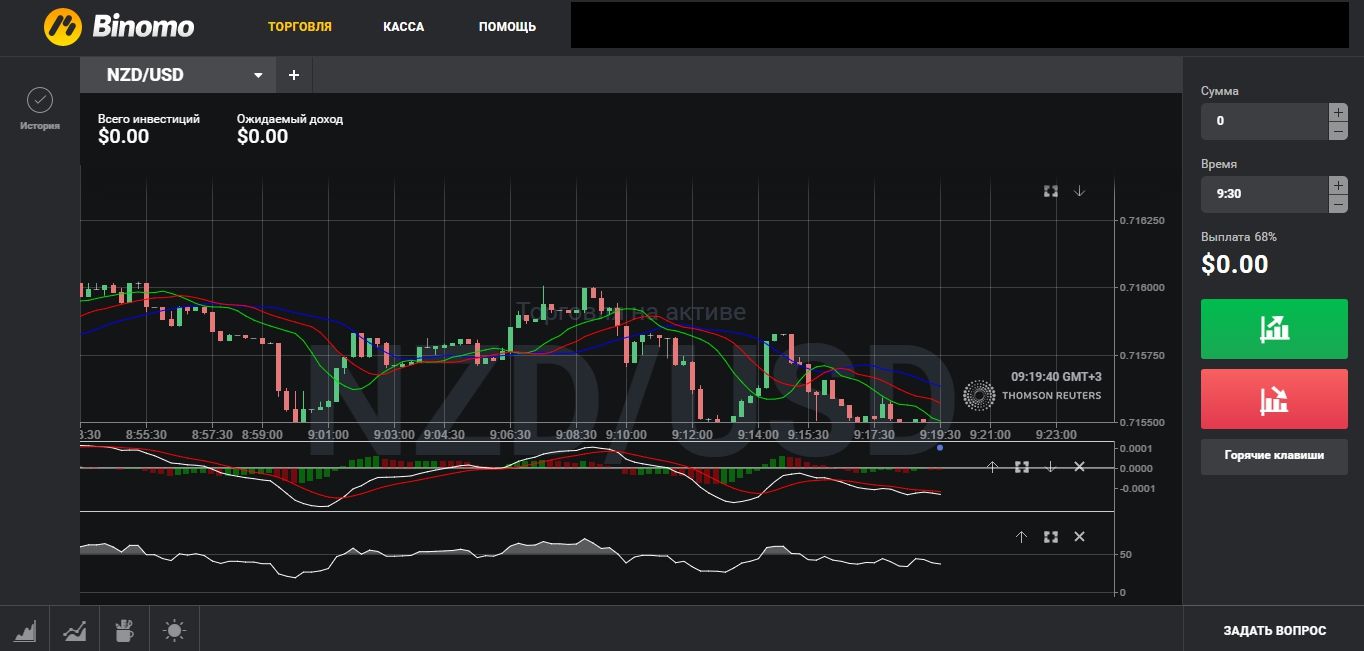Maximize the main price chart
Viewport: 1364px width, 651px height.
coord(1051,191)
